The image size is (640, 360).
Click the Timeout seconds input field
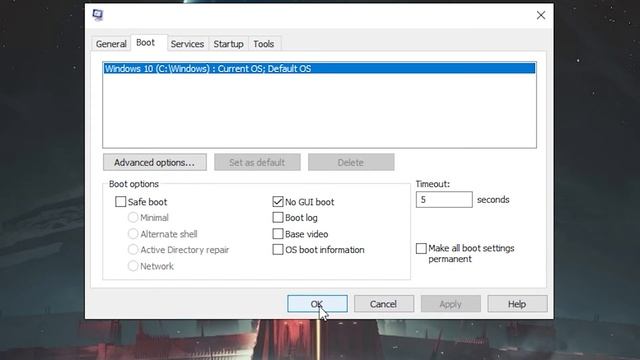tap(444, 200)
